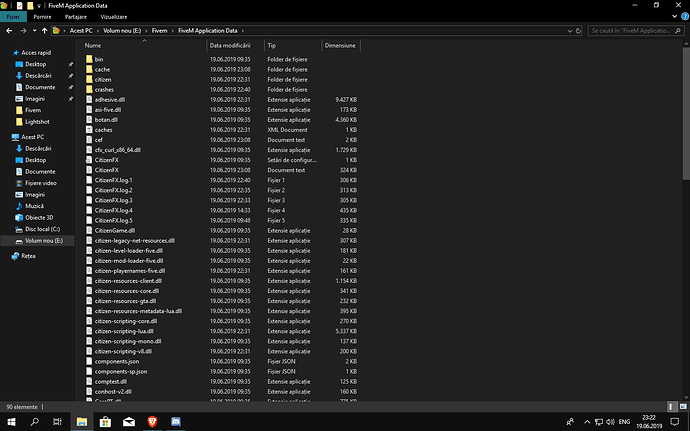Select asi-five.dll file icon
The width and height of the screenshot is (690, 431).
(89, 110)
